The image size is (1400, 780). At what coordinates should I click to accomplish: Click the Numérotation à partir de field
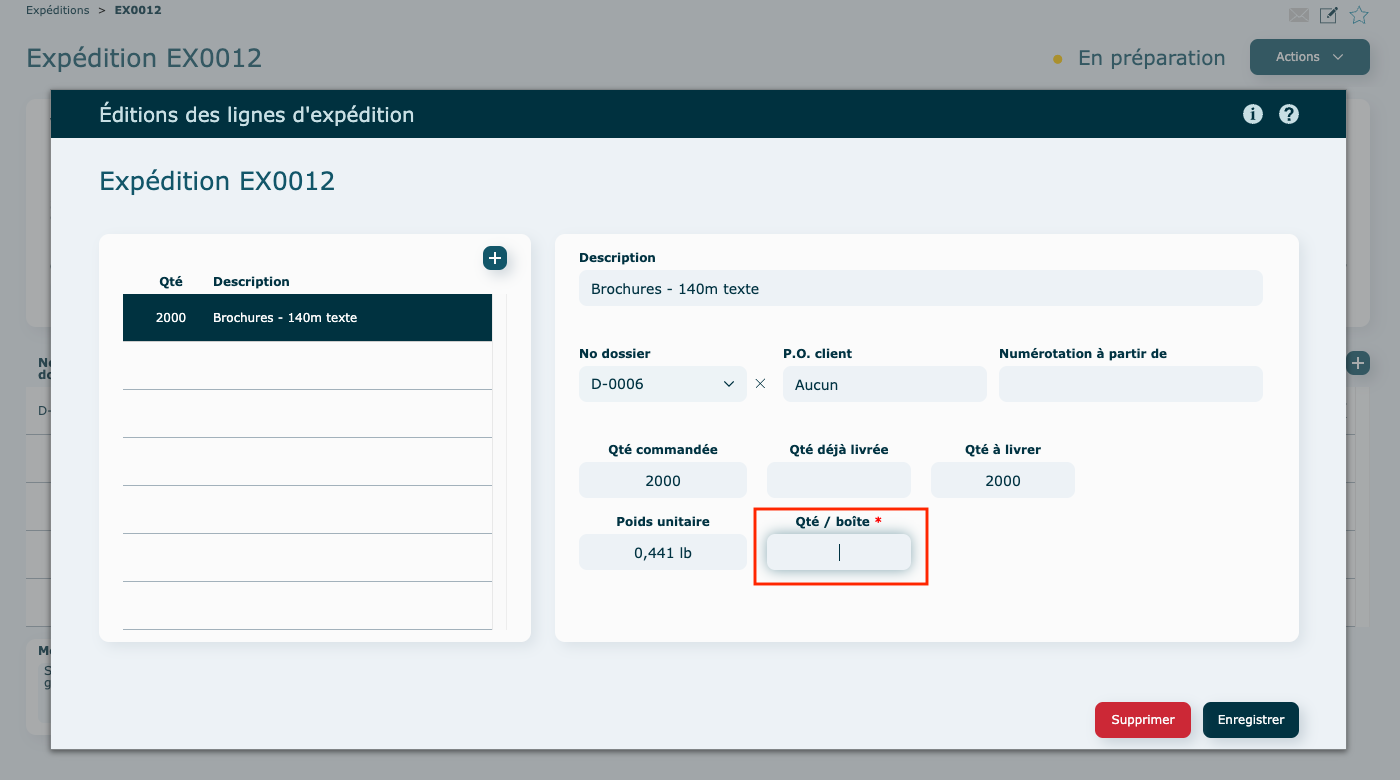click(x=1130, y=384)
